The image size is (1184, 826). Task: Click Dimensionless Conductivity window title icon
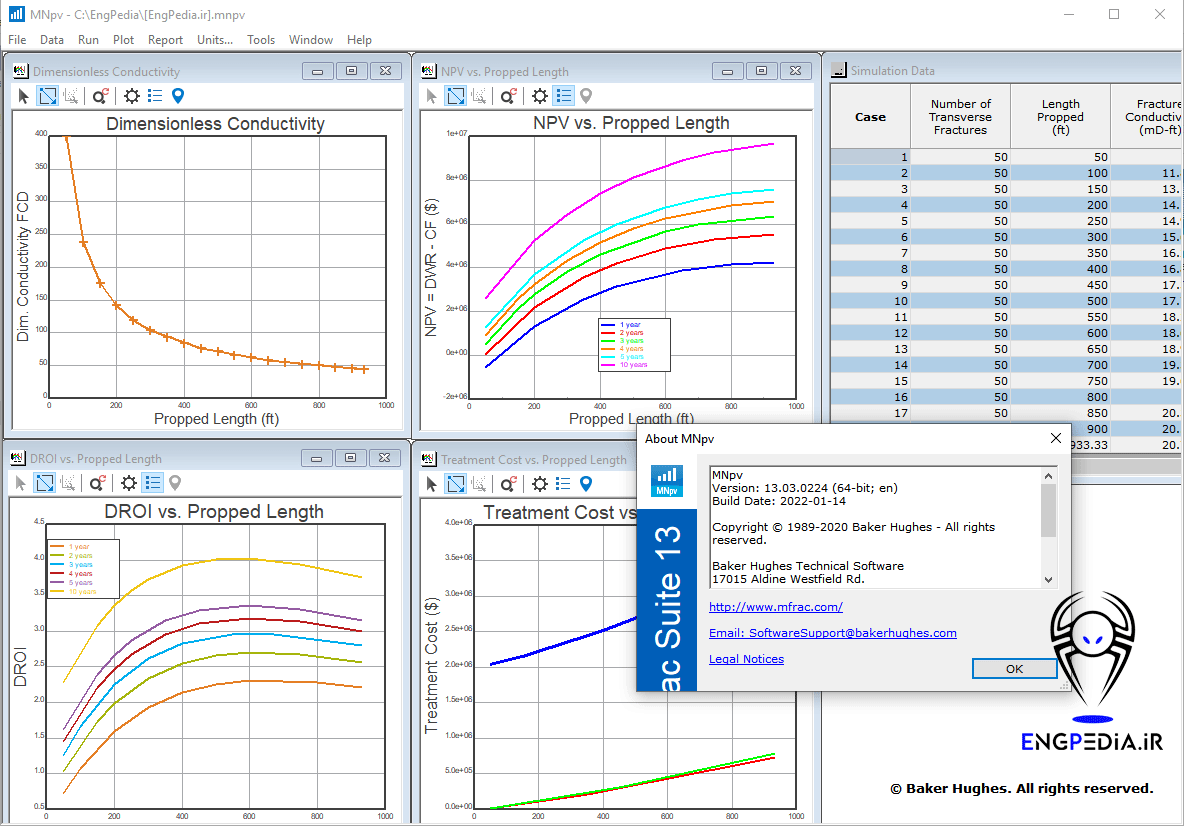pyautogui.click(x=20, y=71)
